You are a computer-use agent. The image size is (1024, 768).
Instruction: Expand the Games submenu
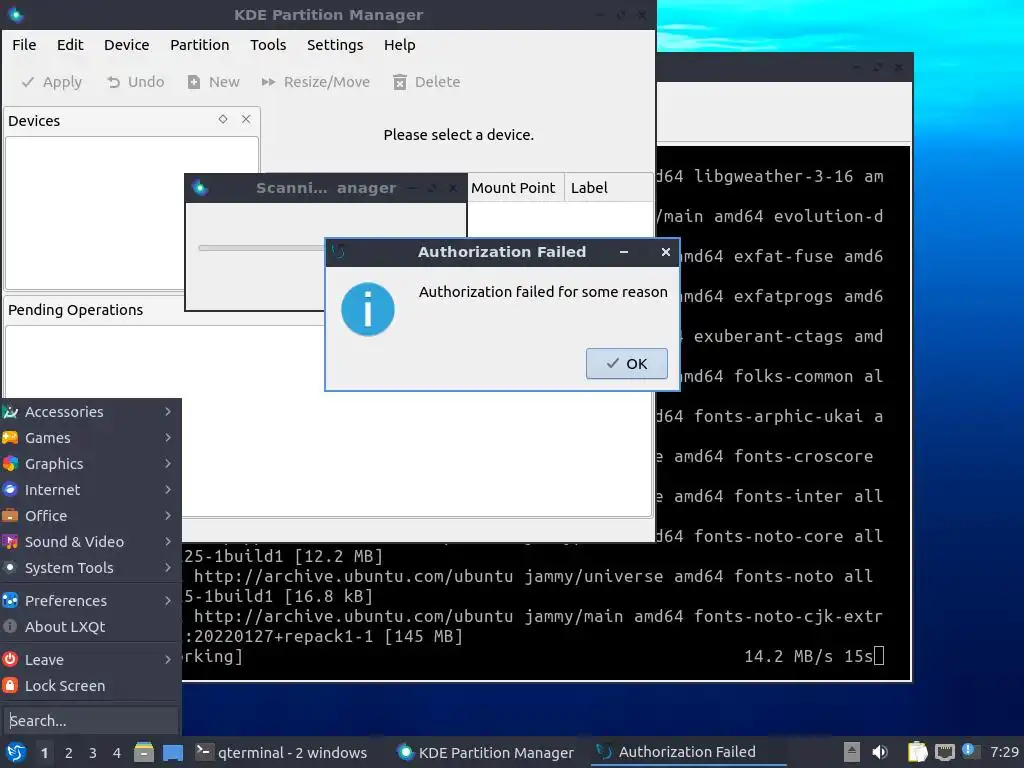[91, 438]
